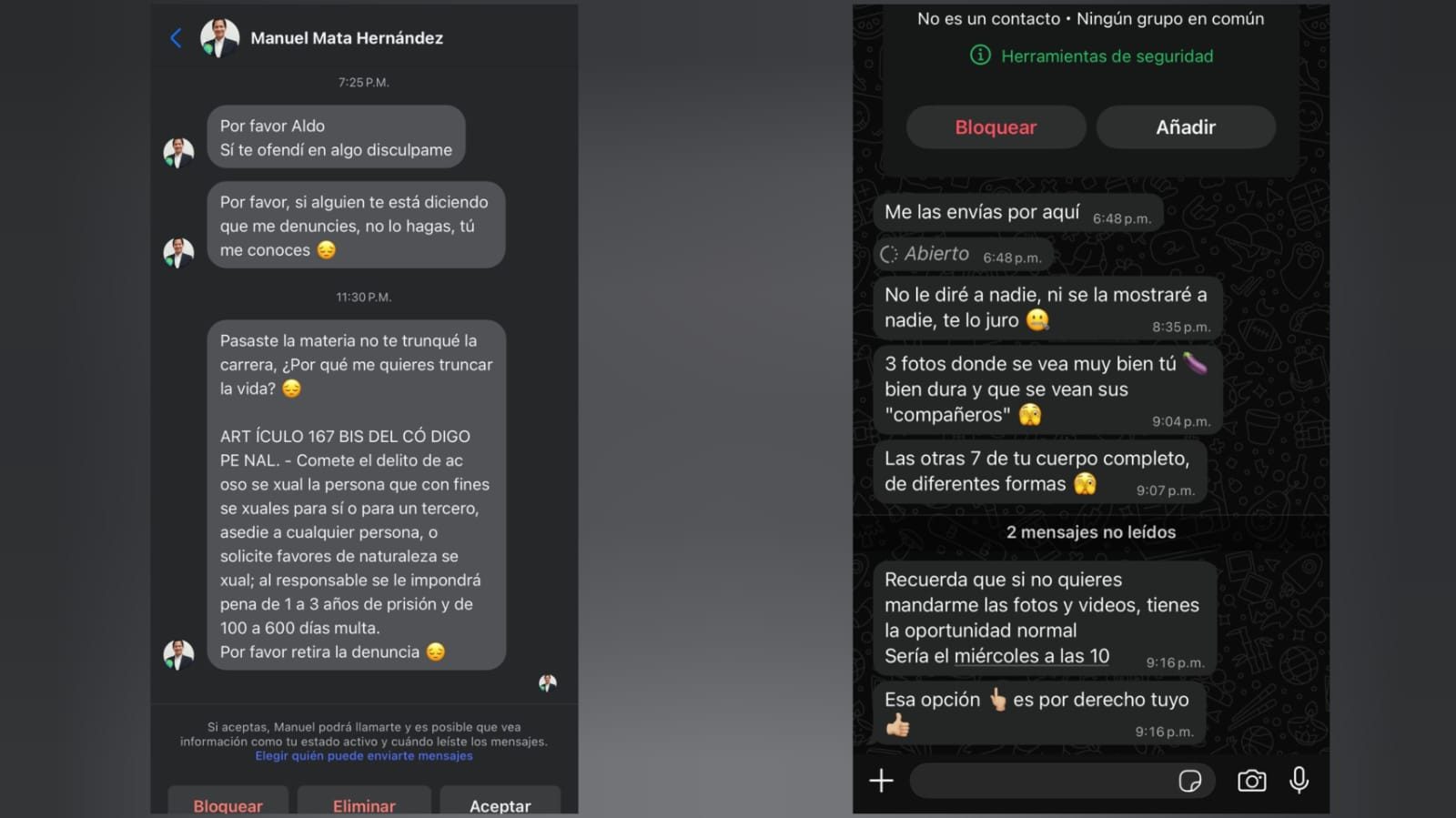Viewport: 1456px width, 818px height.
Task: Tap the view-once icon next to Abierto
Action: click(889, 255)
